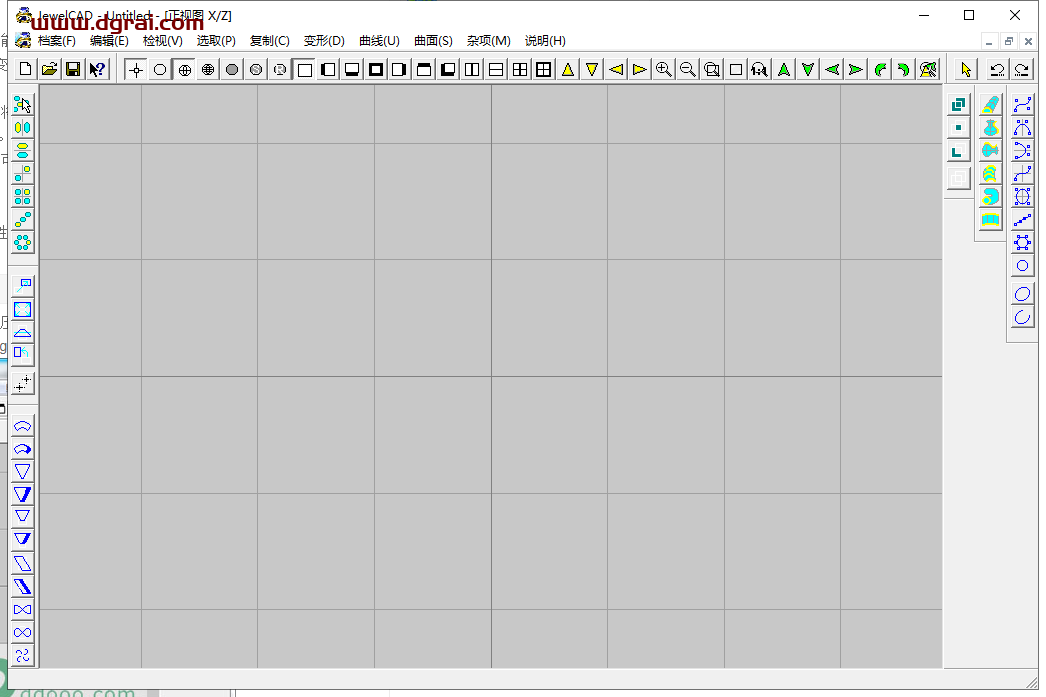The width and height of the screenshot is (1046, 697).
Task: Switch to the R-marked render view mode
Action: pos(280,69)
